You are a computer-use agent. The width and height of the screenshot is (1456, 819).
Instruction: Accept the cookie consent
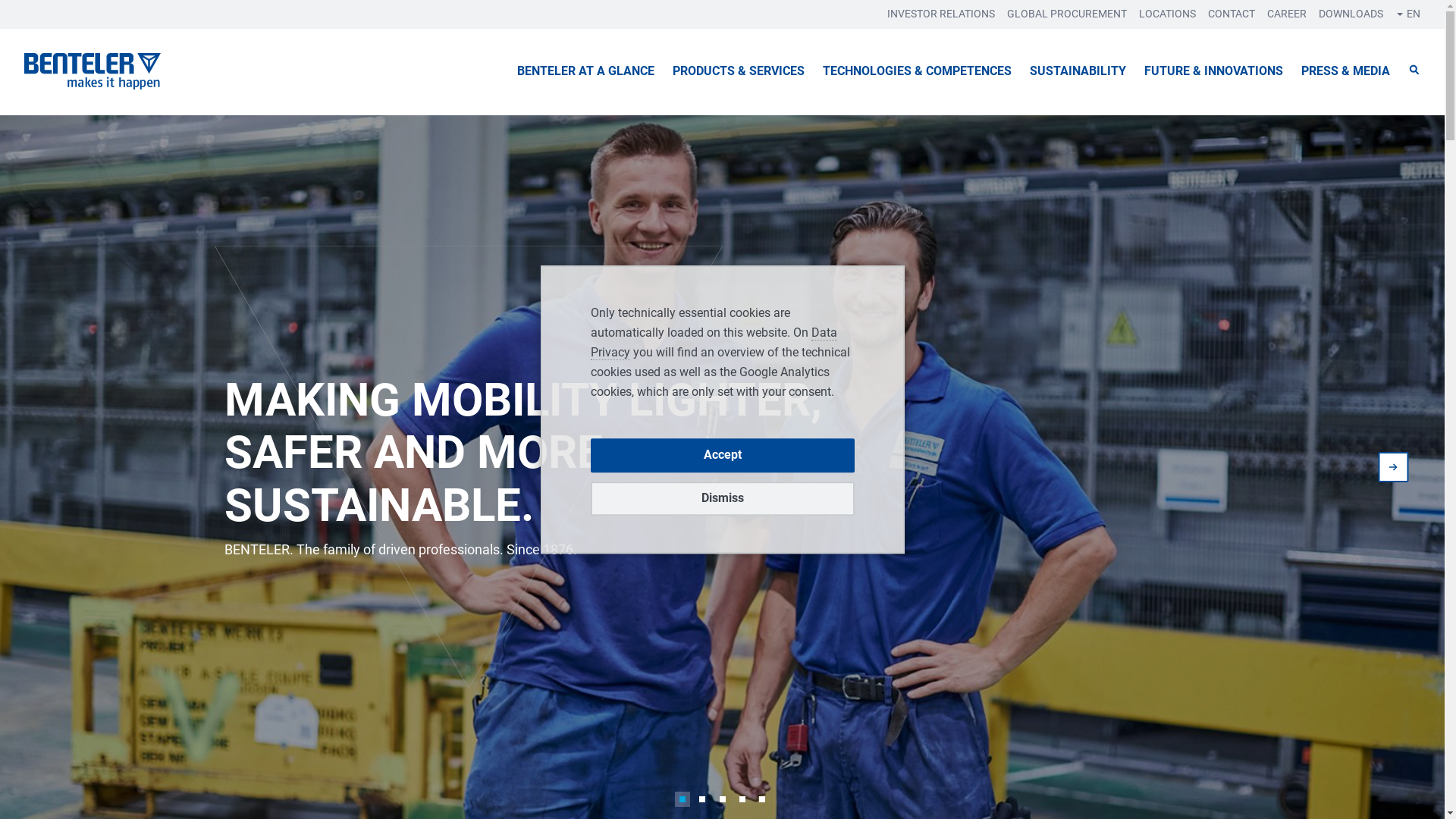pos(722,455)
